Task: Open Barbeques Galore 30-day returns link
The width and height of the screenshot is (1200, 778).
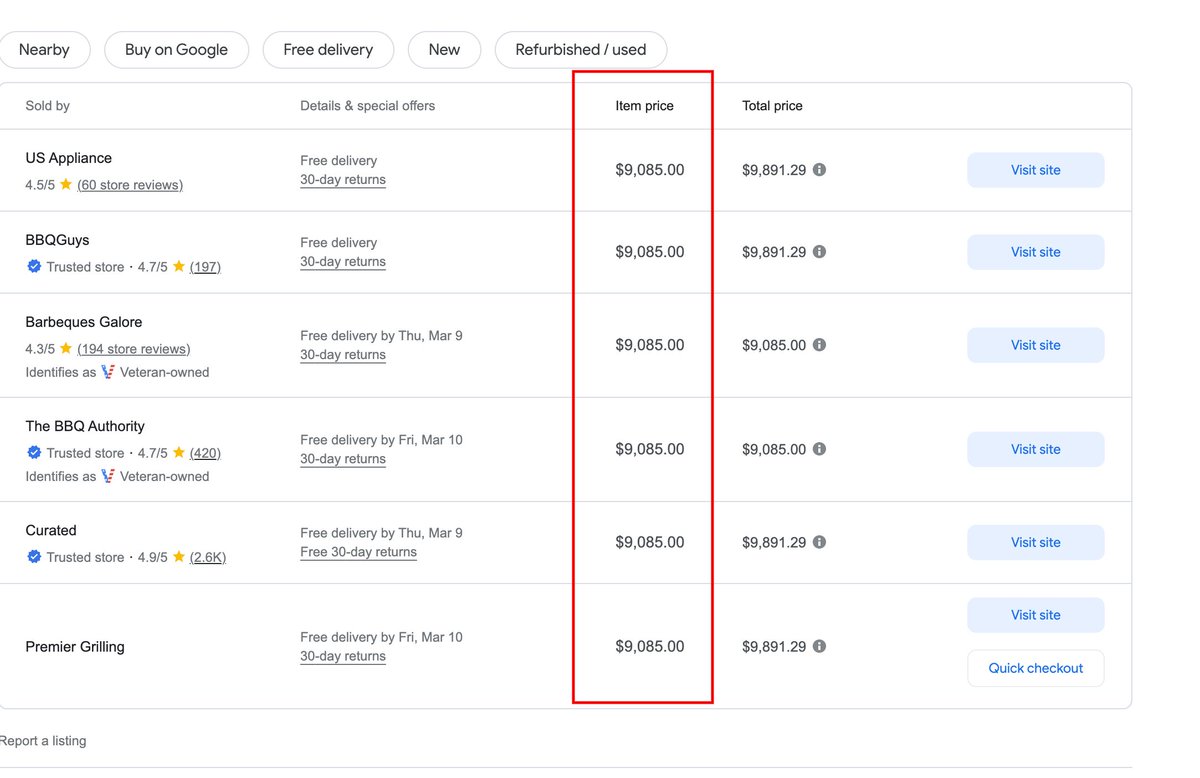Action: point(343,355)
